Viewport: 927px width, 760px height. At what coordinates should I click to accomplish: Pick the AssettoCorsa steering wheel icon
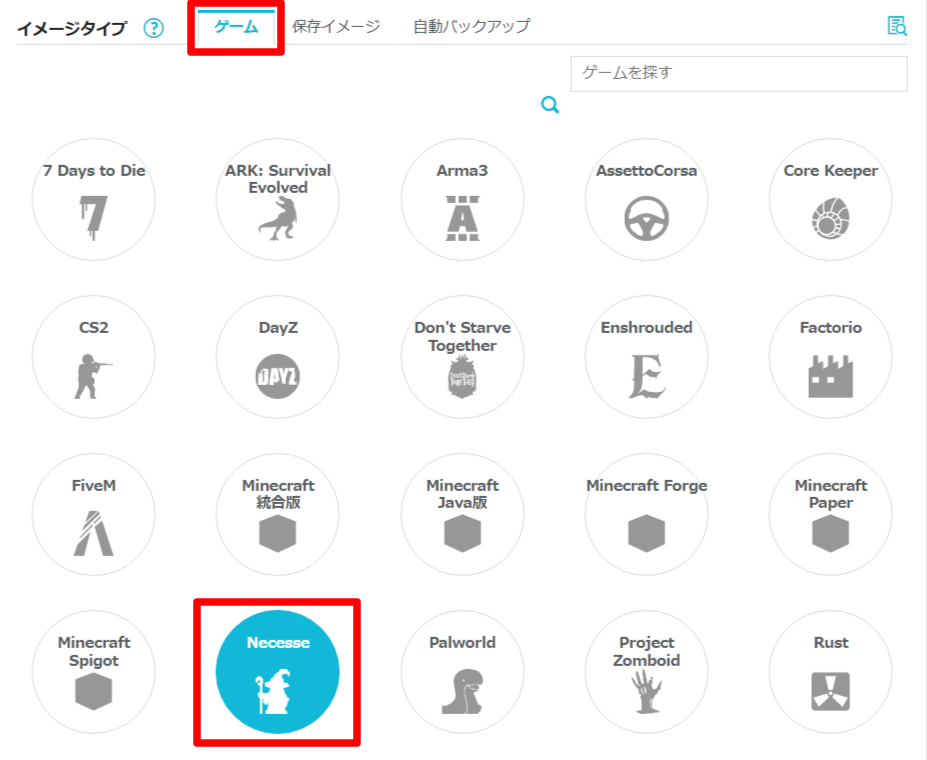[646, 198]
